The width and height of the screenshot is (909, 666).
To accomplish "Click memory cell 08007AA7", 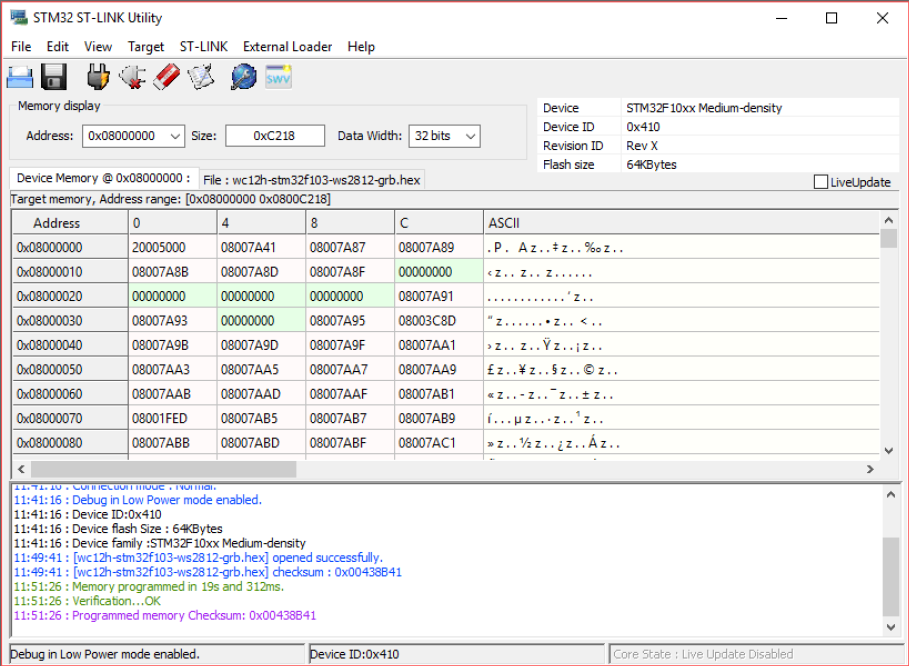I will pyautogui.click(x=350, y=369).
